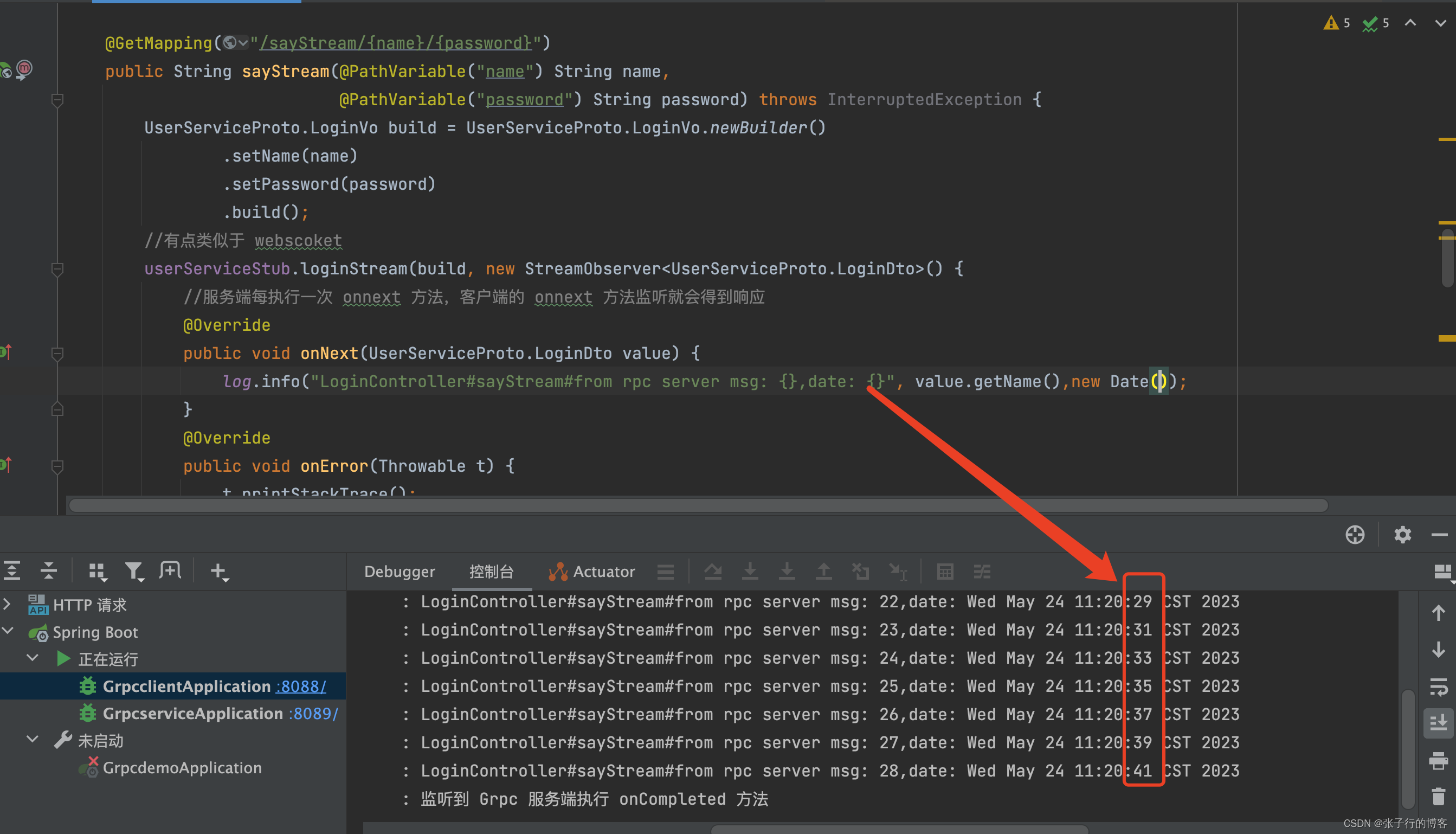Click Trace Current Stream Chain icon

982,572
